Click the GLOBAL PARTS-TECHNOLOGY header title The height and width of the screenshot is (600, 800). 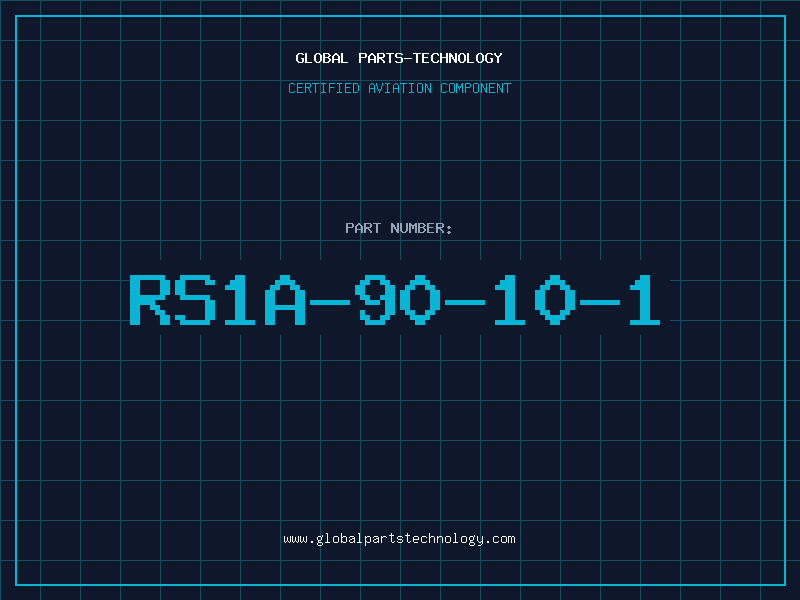(399, 58)
